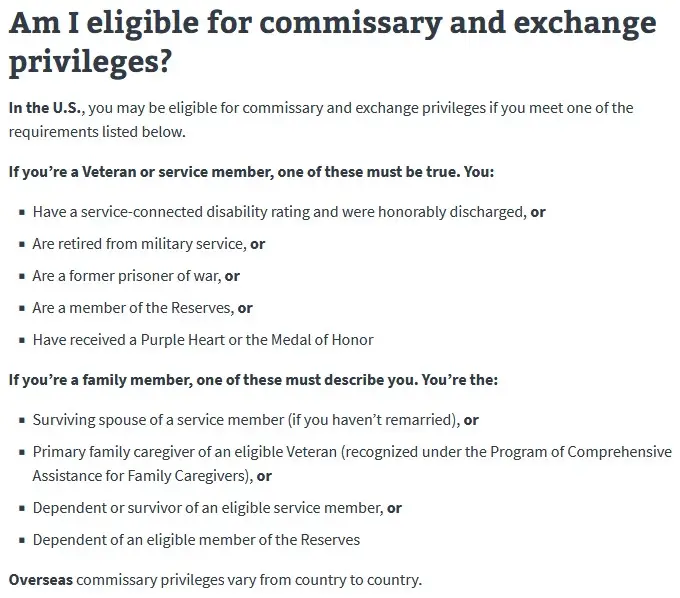Click the "Surviving spouse of a service member" item

[x=246, y=420]
